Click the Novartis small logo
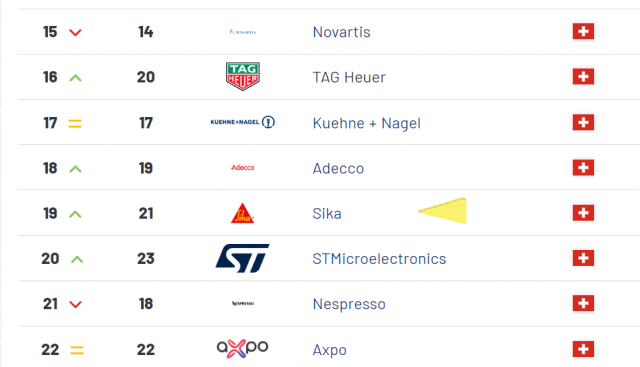This screenshot has width=640, height=367. [243, 32]
